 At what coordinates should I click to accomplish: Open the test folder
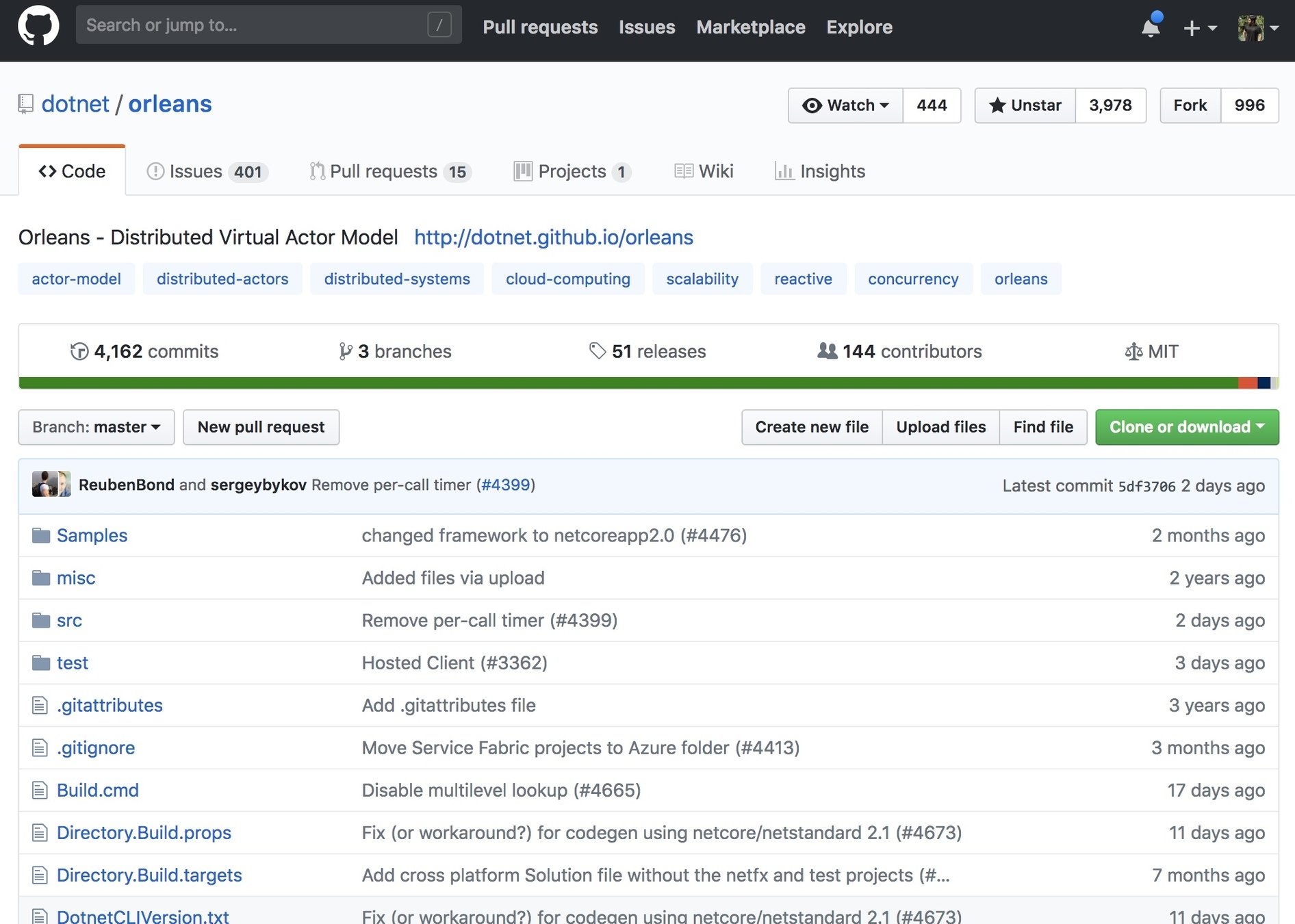point(73,663)
